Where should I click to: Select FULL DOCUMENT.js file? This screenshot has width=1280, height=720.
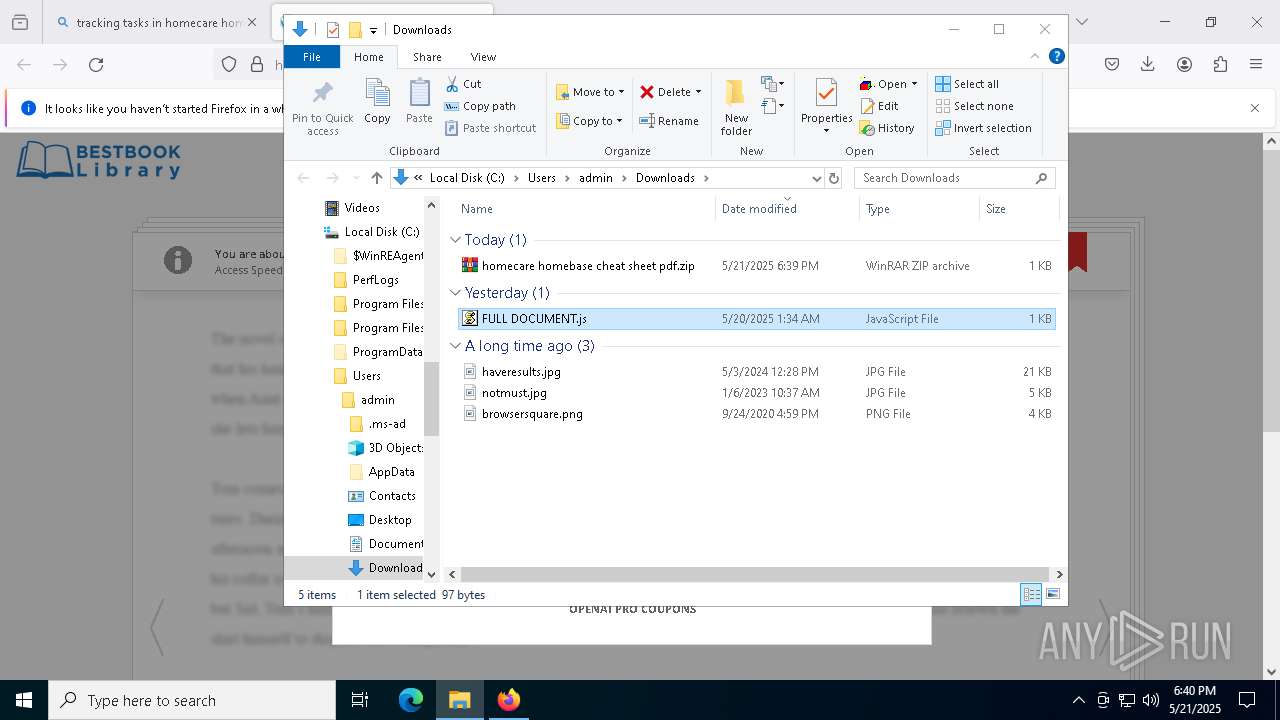pos(756,319)
